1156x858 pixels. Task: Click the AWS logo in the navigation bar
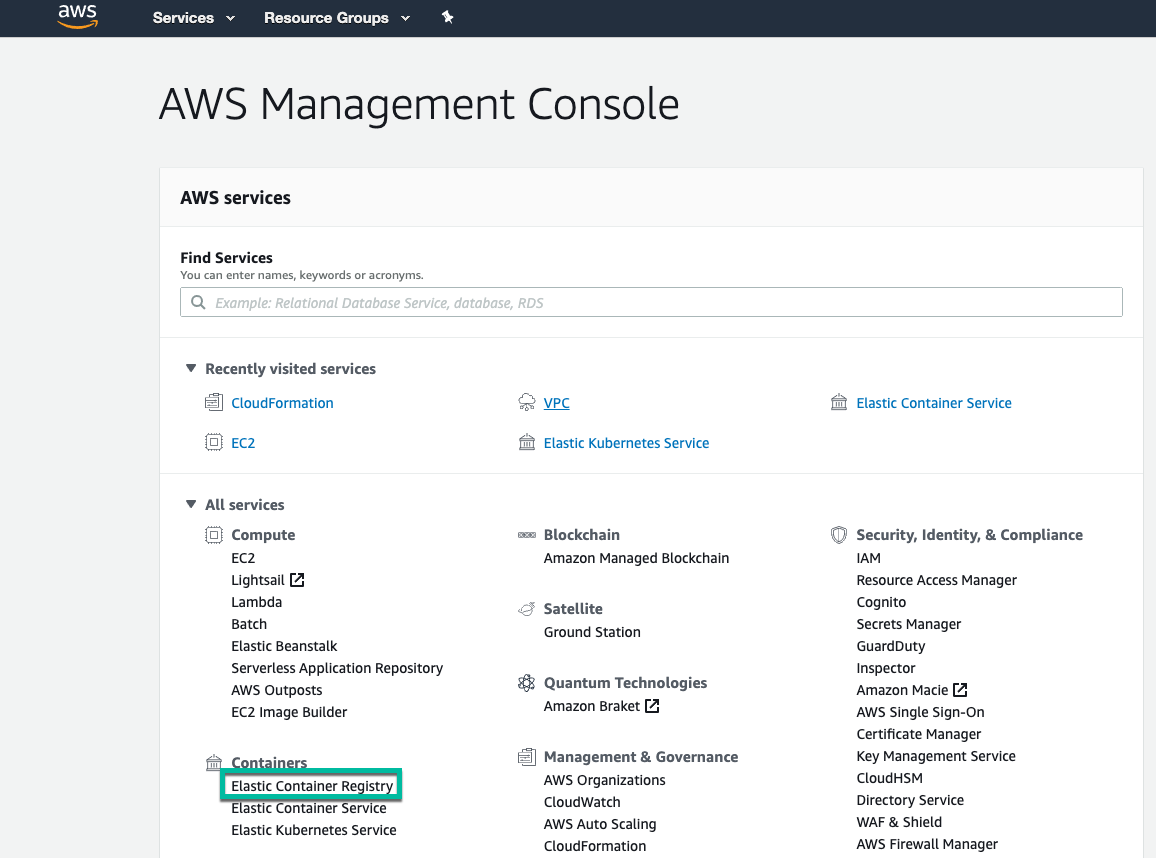(77, 17)
